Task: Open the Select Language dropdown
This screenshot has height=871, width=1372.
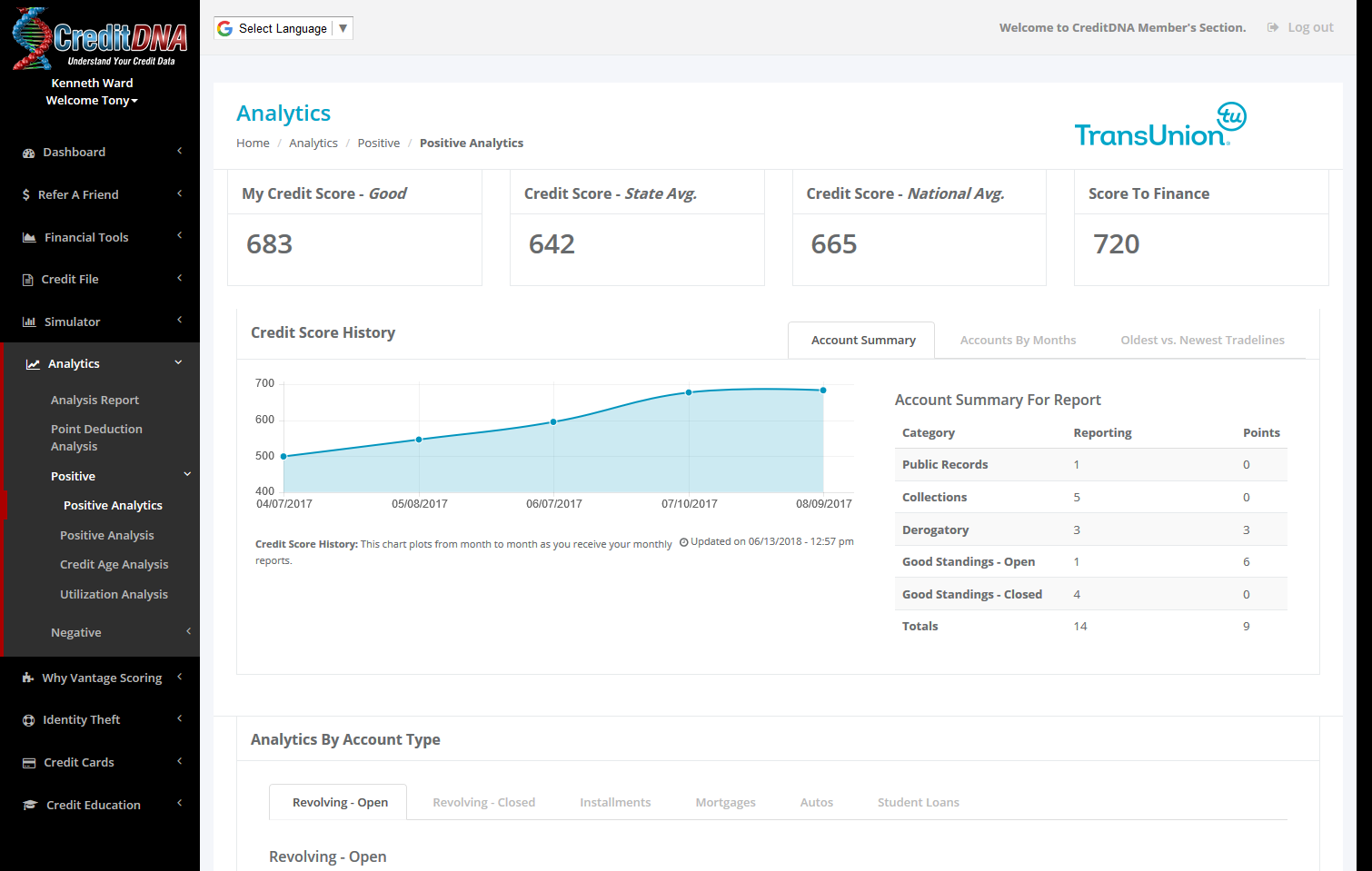Action: (283, 28)
